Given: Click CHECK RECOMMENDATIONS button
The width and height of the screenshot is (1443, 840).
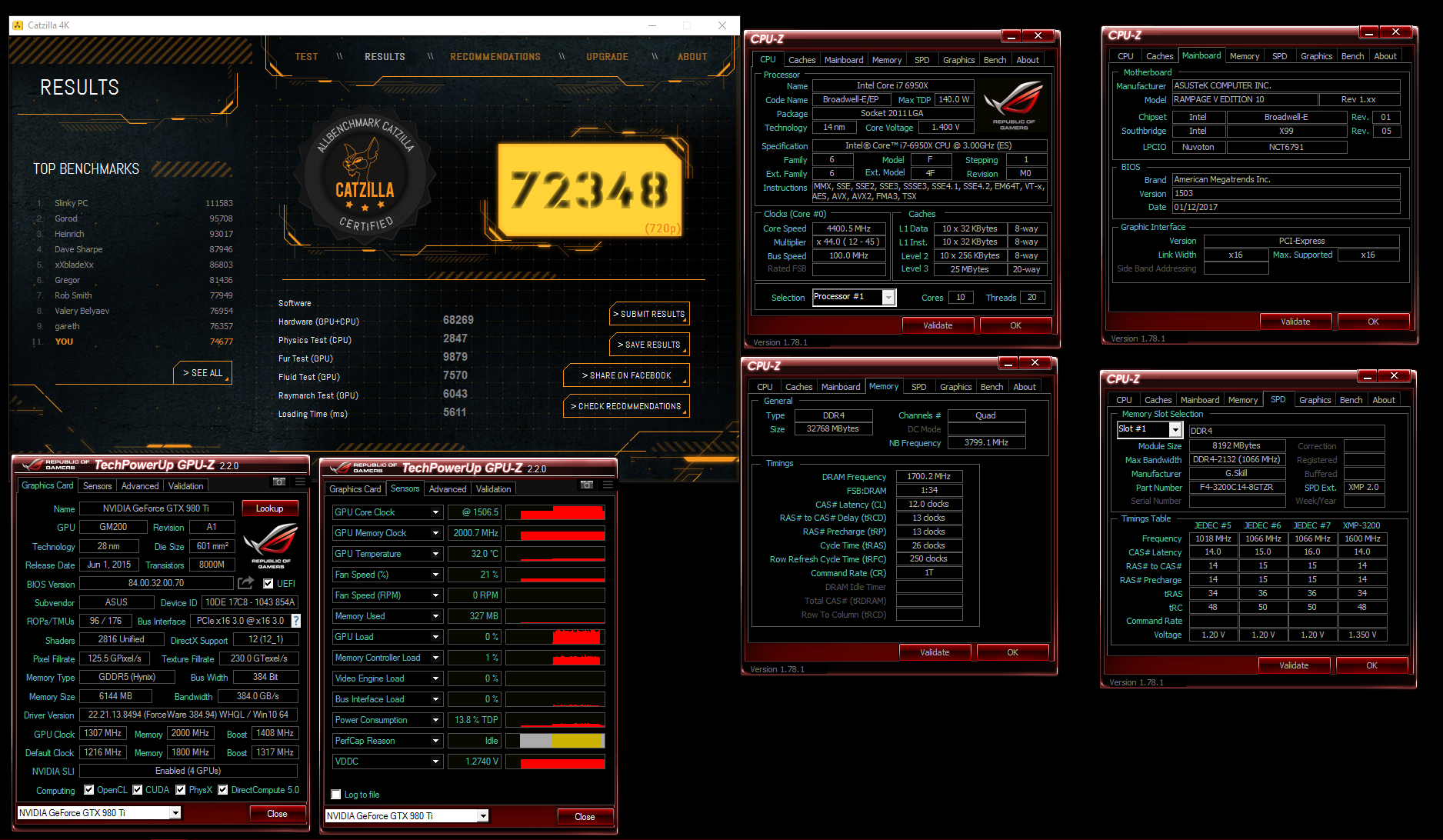Looking at the screenshot, I should click(x=626, y=406).
